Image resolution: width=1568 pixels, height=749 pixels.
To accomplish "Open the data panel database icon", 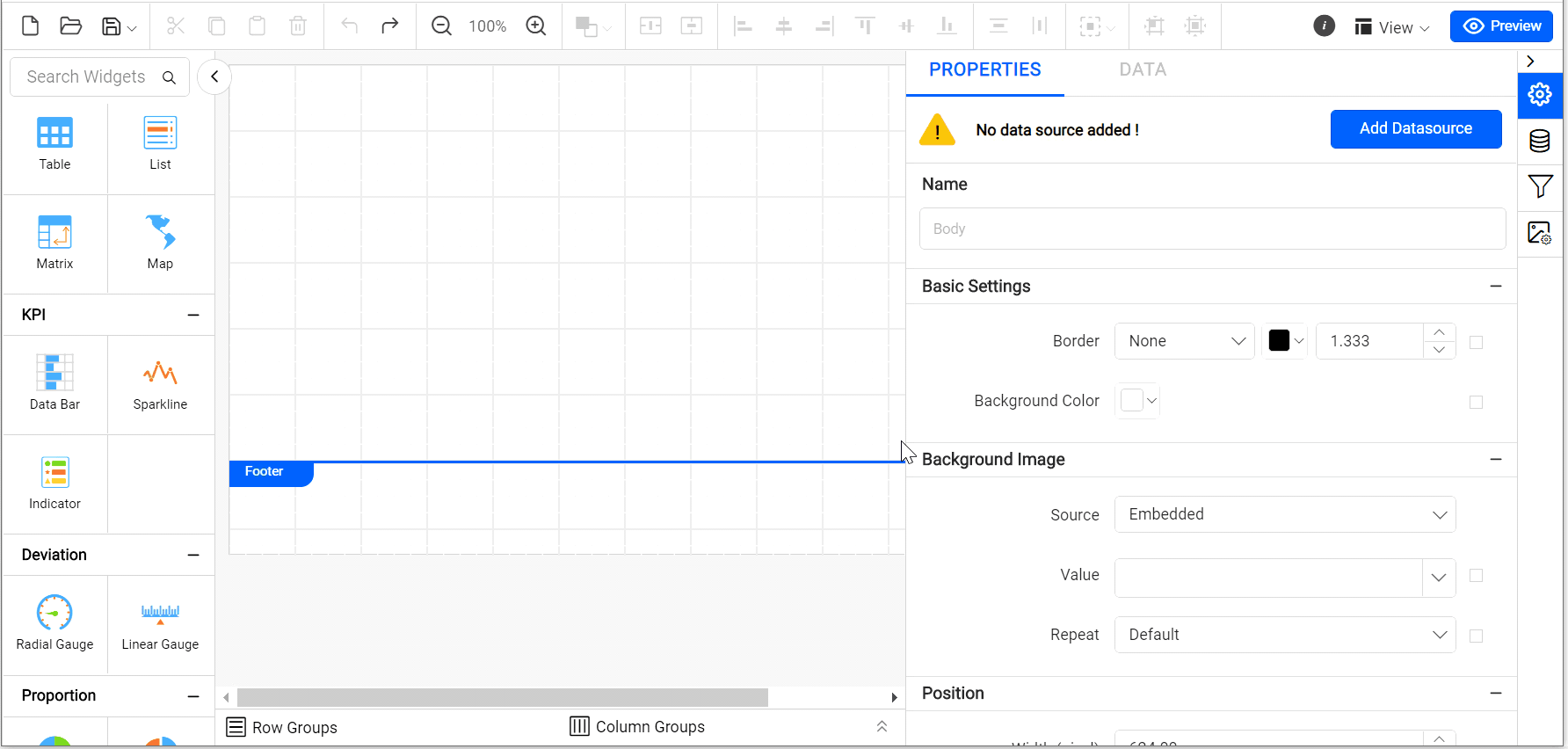I will (x=1540, y=141).
